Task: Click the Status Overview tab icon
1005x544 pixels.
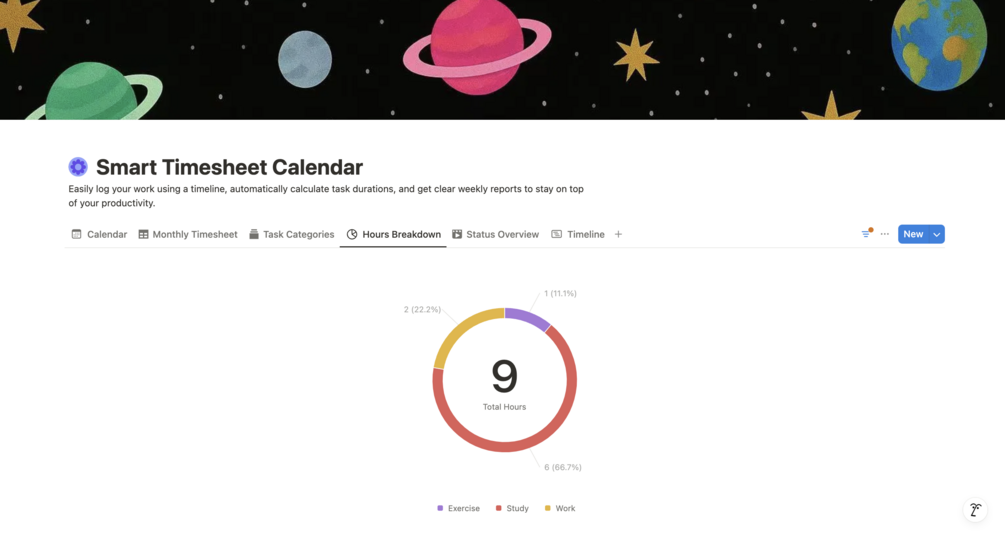Action: pyautogui.click(x=457, y=234)
